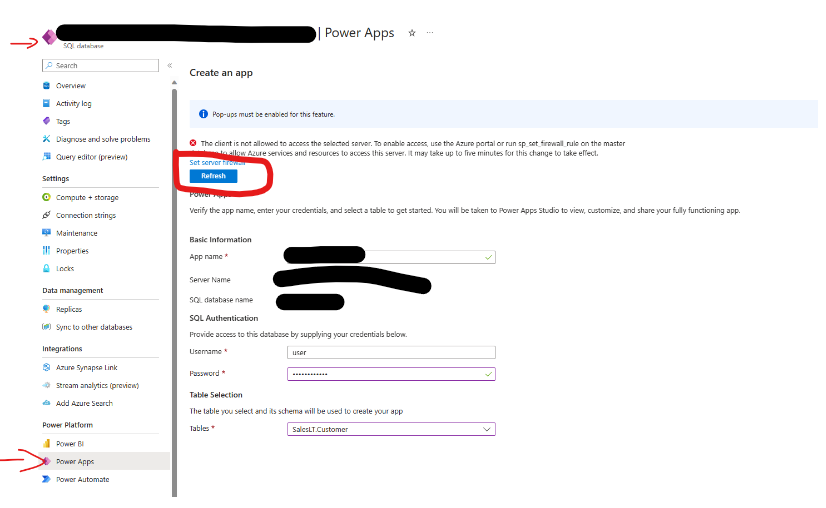The image size is (826, 508).
Task: Click the Query editor (preview) icon
Action: pyautogui.click(x=46, y=157)
